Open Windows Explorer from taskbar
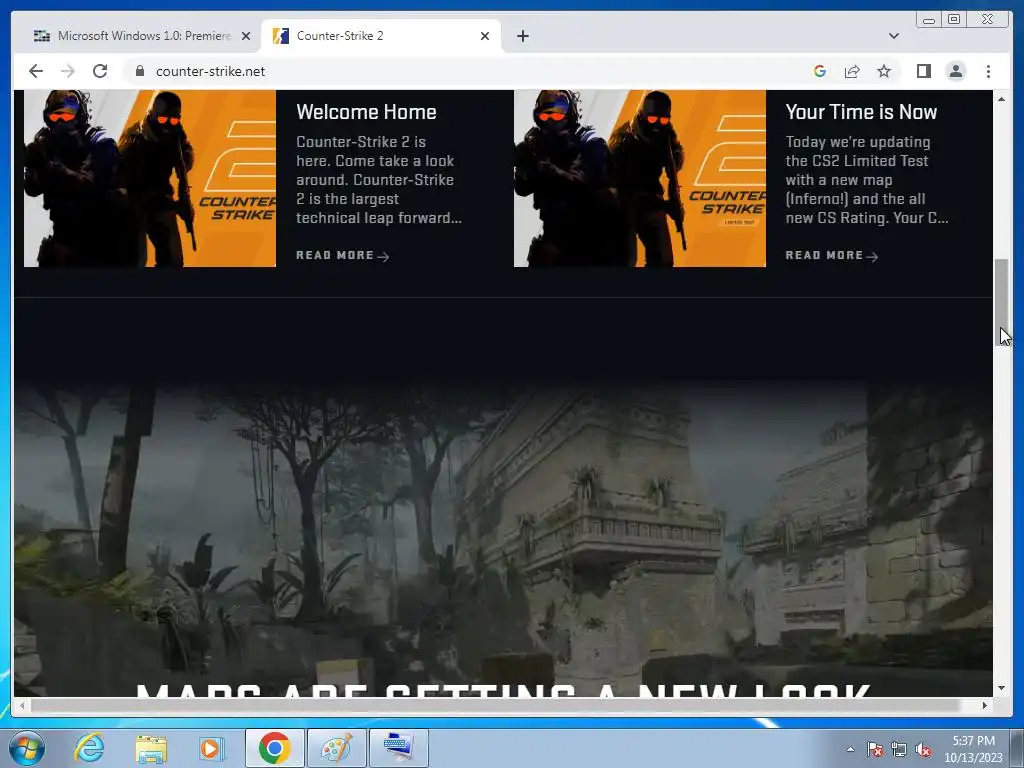Screen dimensions: 1024x768 tap(151, 748)
